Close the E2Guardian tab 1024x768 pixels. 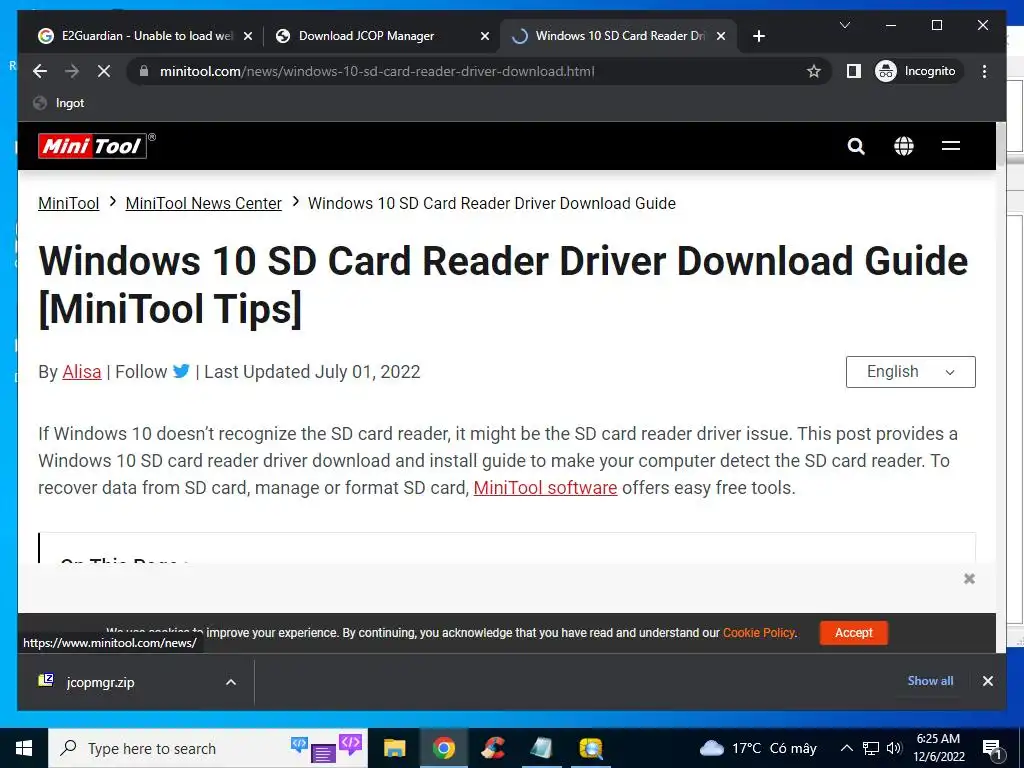(248, 37)
